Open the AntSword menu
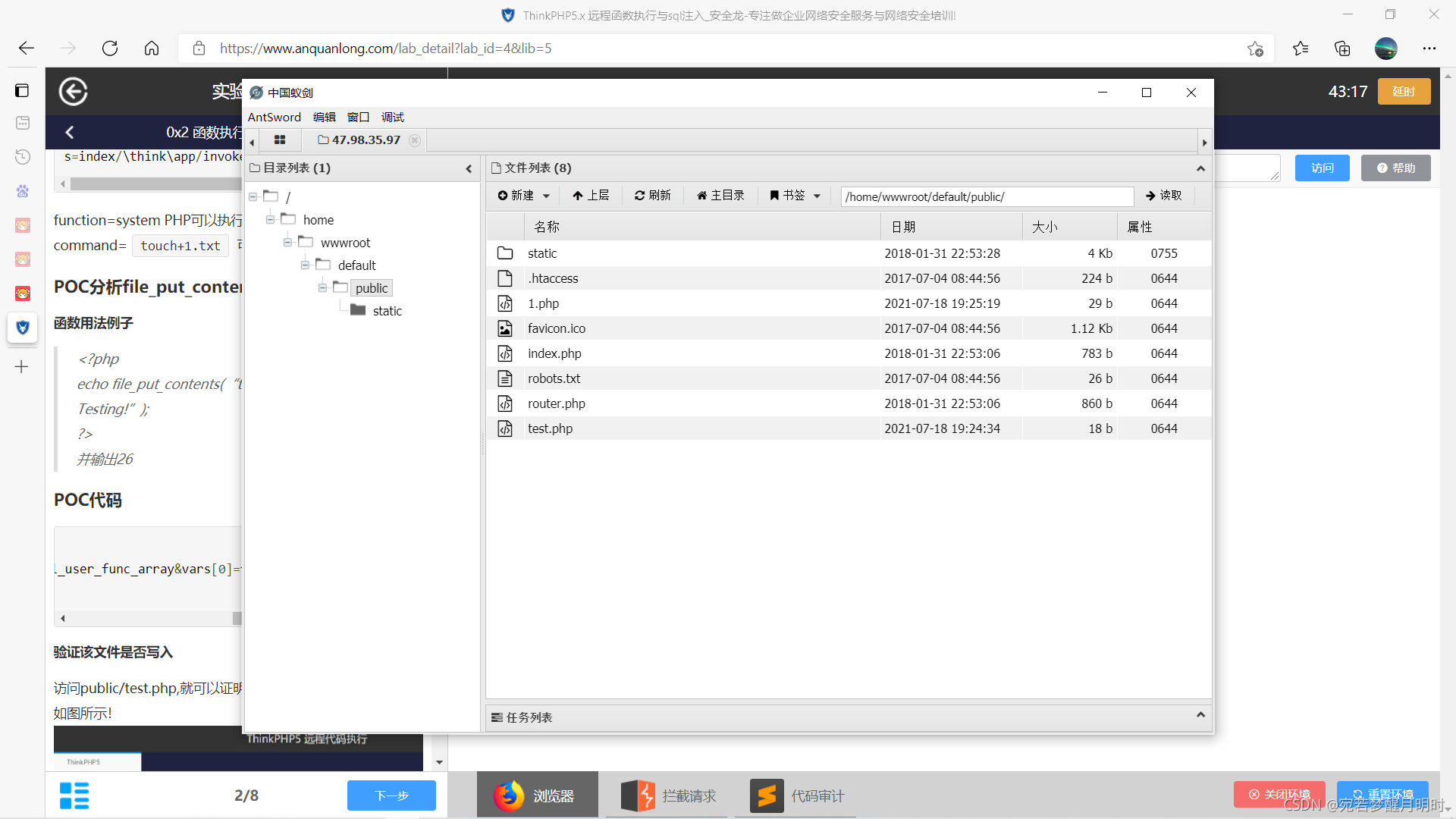The width and height of the screenshot is (1456, 819). click(x=275, y=117)
